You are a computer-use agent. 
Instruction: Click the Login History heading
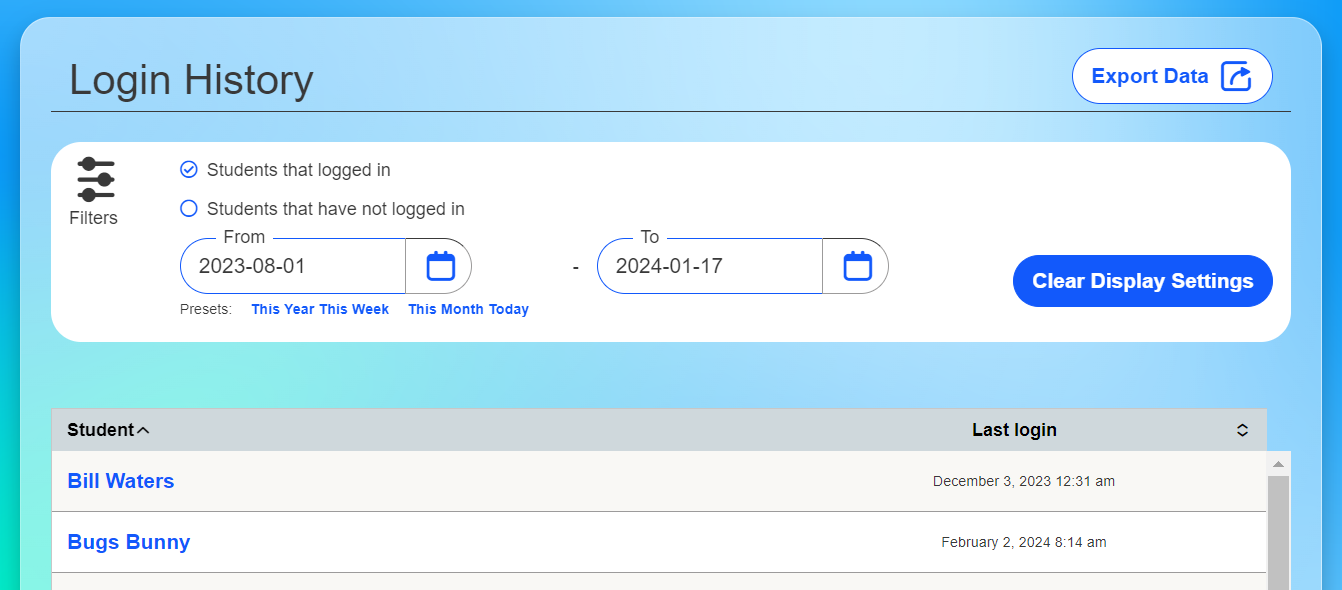tap(191, 80)
